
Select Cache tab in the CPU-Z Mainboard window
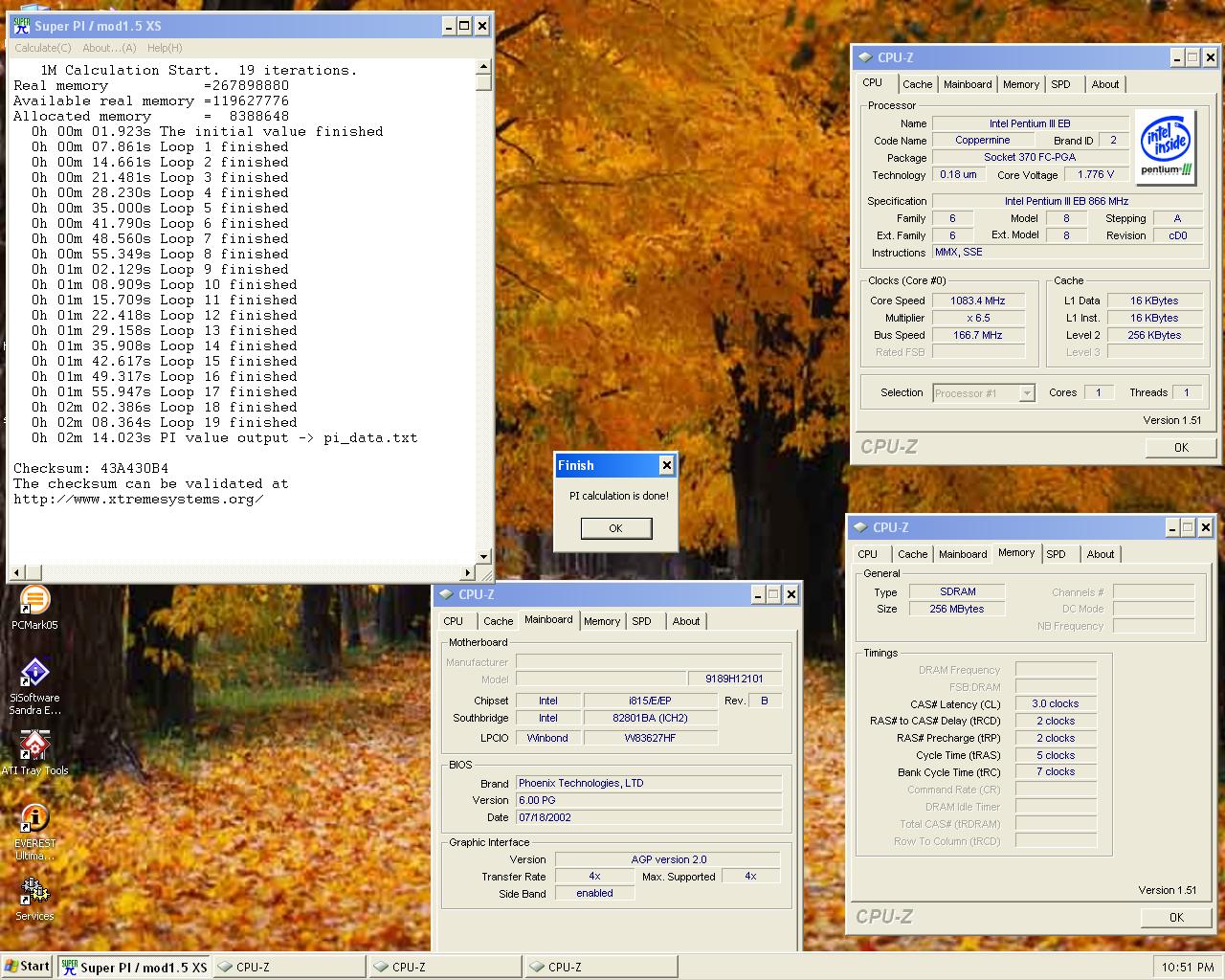498,621
